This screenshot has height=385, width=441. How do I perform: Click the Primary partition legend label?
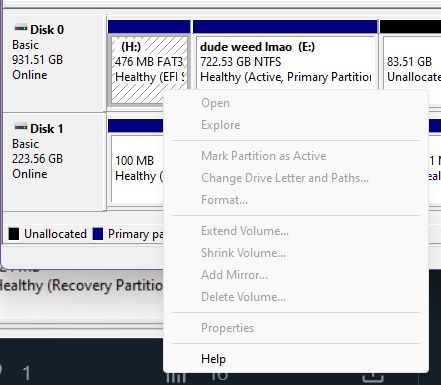(136, 234)
